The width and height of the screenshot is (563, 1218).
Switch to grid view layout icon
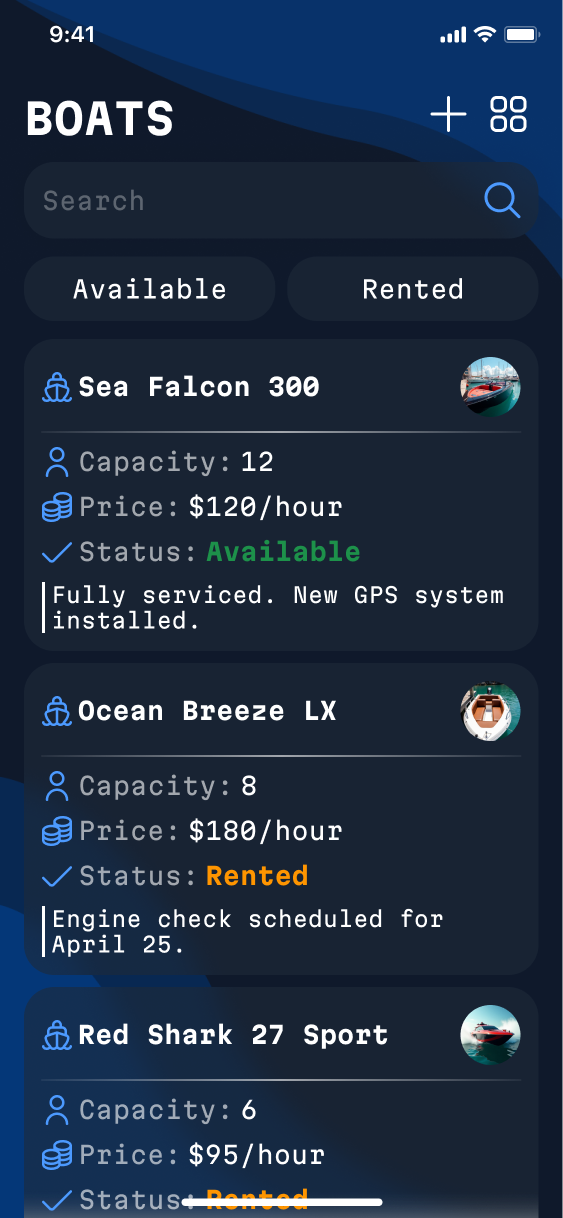508,115
